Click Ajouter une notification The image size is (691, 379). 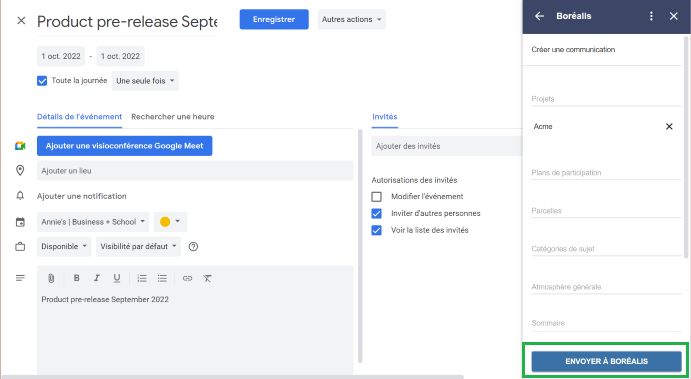coord(82,196)
